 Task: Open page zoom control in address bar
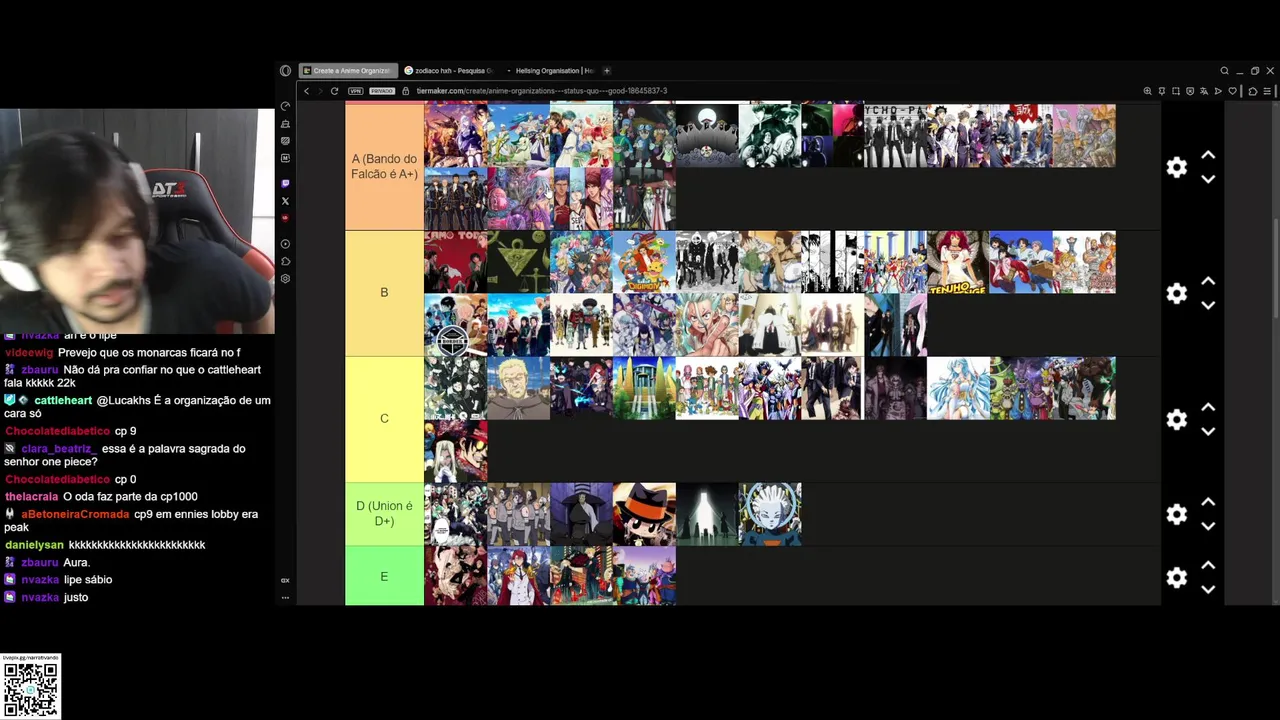coord(1147,91)
